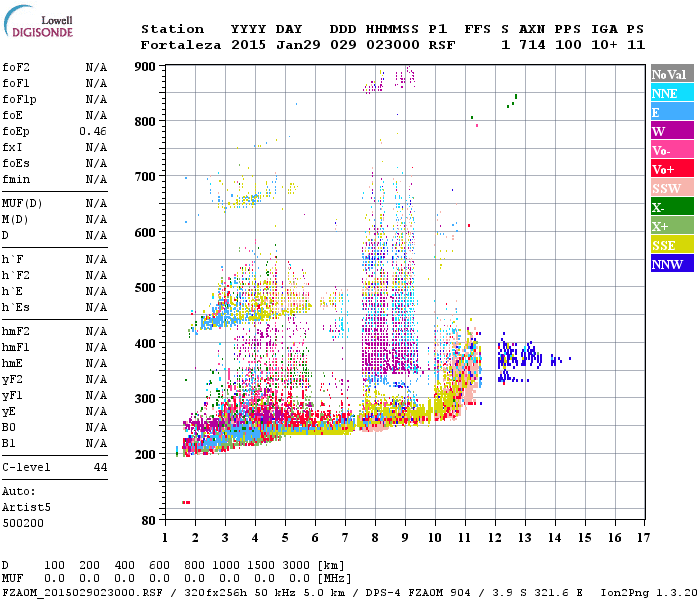Click the 80 km height axis label

coord(149,521)
